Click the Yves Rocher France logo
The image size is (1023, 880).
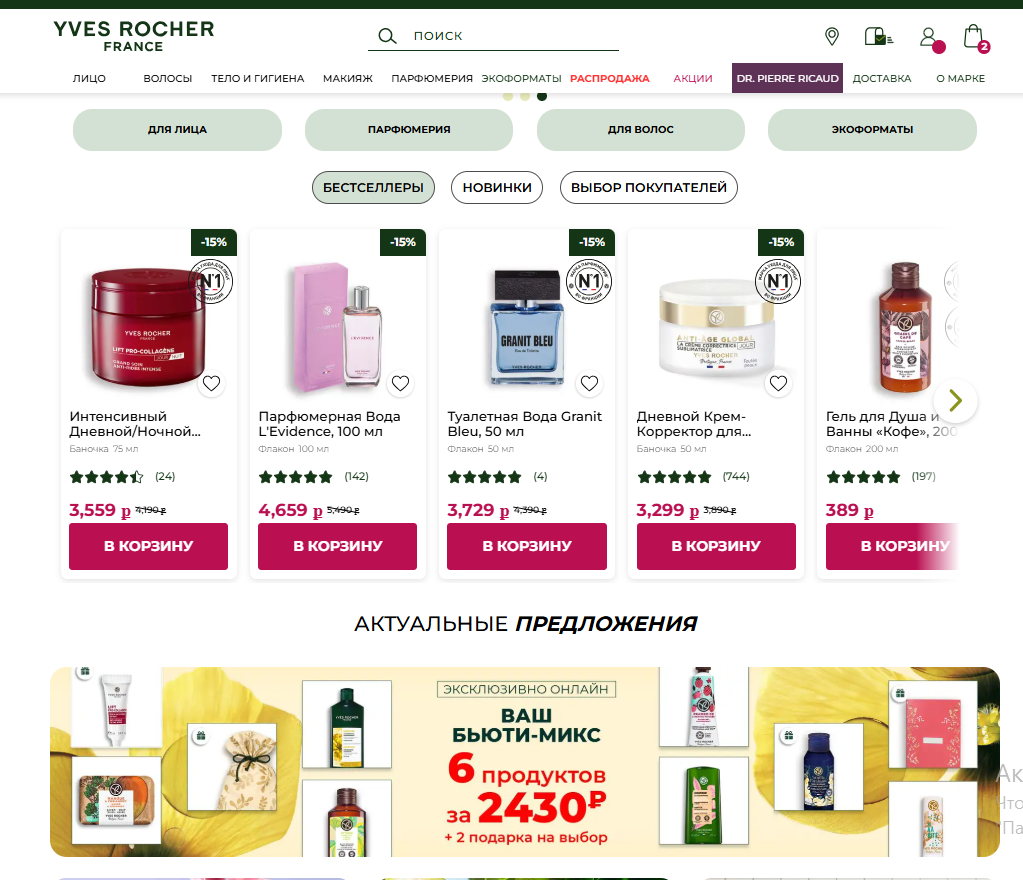134,36
